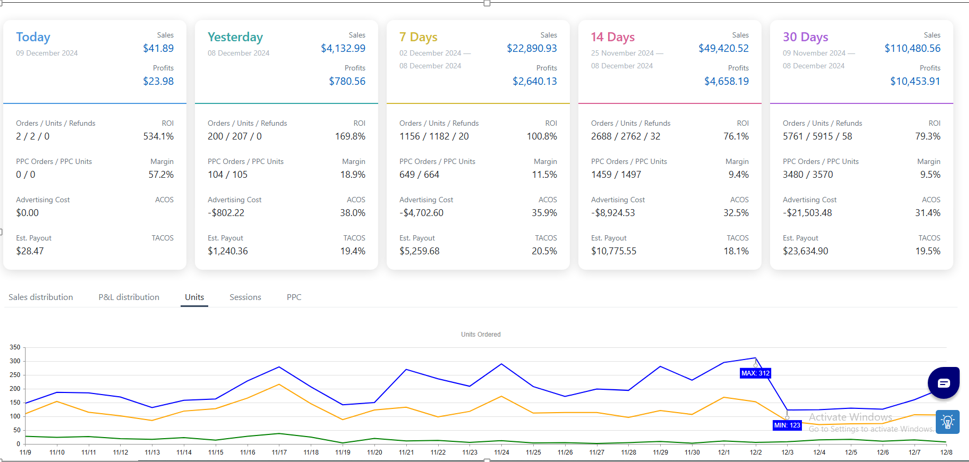
Task: Click the Yesterday card title
Action: [x=235, y=37]
